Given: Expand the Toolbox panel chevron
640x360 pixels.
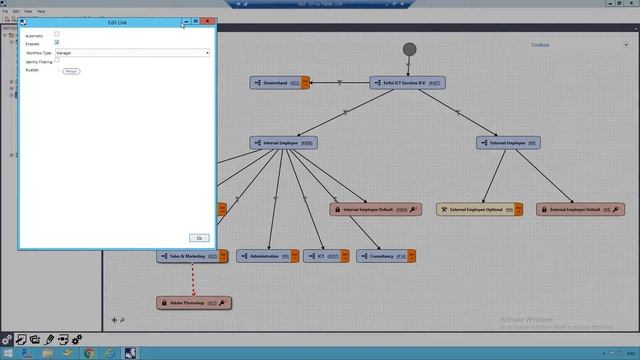Looking at the screenshot, I should [x=626, y=44].
